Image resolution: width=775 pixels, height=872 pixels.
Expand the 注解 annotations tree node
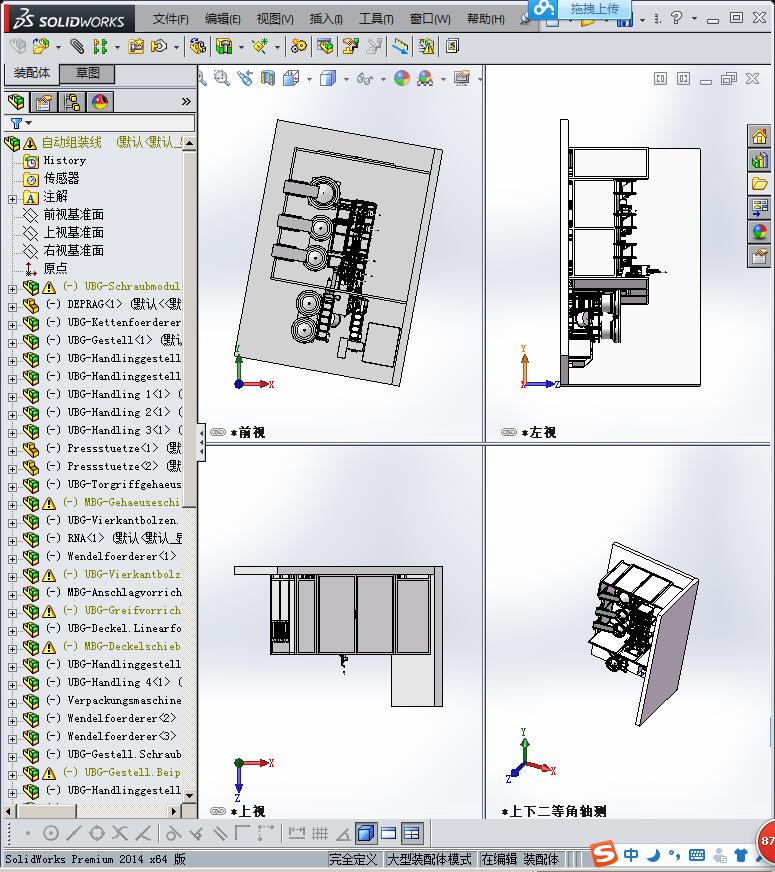click(12, 199)
